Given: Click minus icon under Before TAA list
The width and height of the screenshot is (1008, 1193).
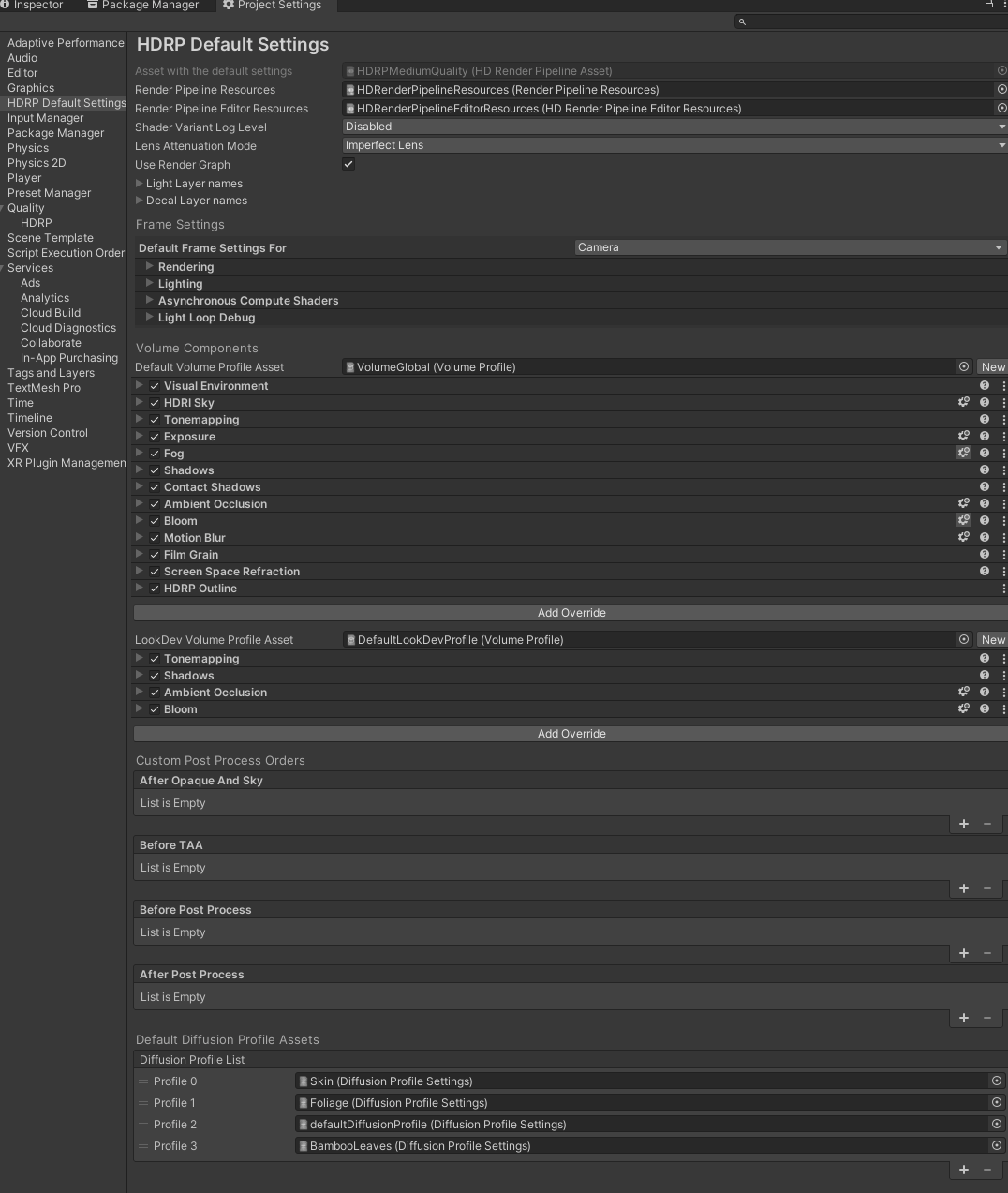Looking at the screenshot, I should [987, 887].
